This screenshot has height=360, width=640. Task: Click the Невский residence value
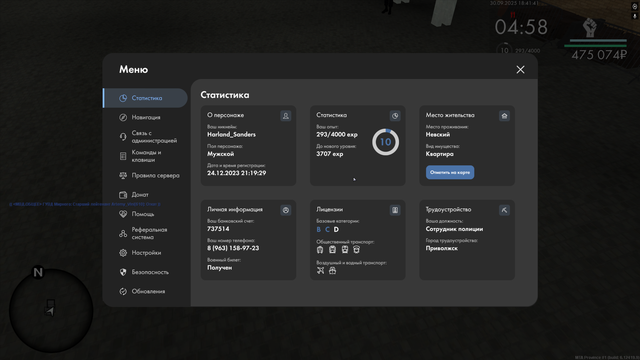click(438, 135)
